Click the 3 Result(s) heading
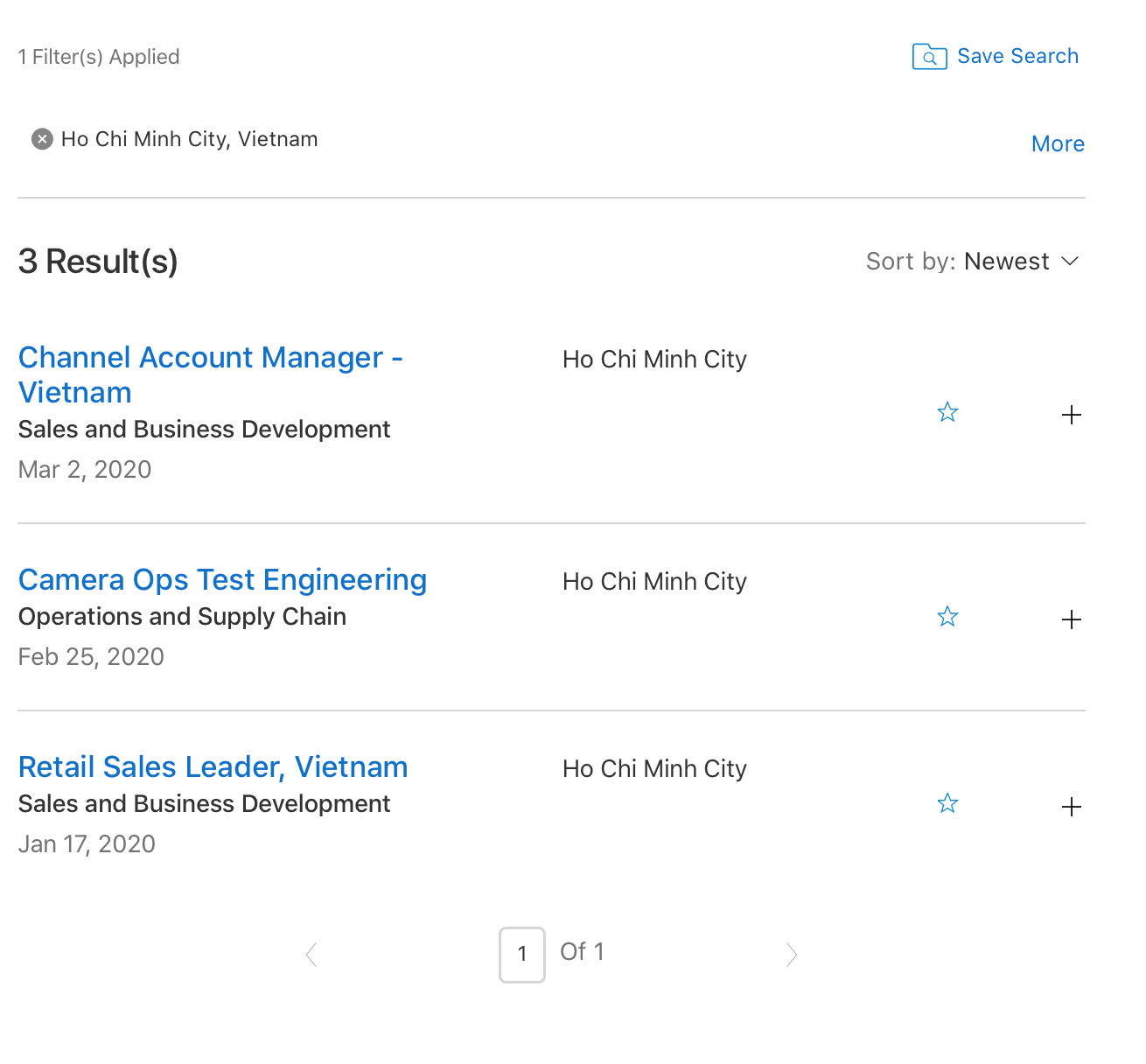The image size is (1146, 1064). [x=98, y=262]
